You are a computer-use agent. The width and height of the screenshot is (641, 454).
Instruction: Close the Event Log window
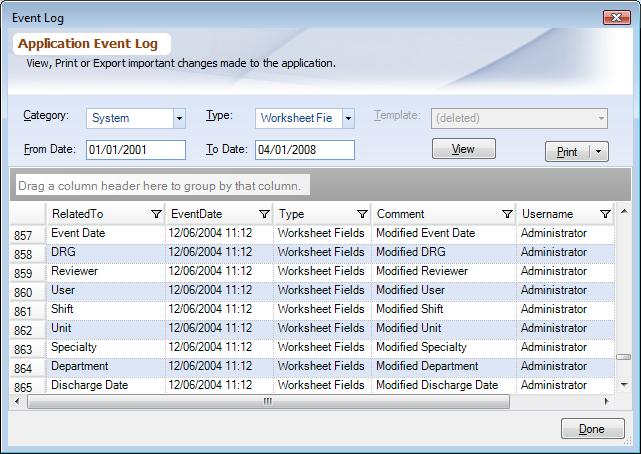point(616,18)
